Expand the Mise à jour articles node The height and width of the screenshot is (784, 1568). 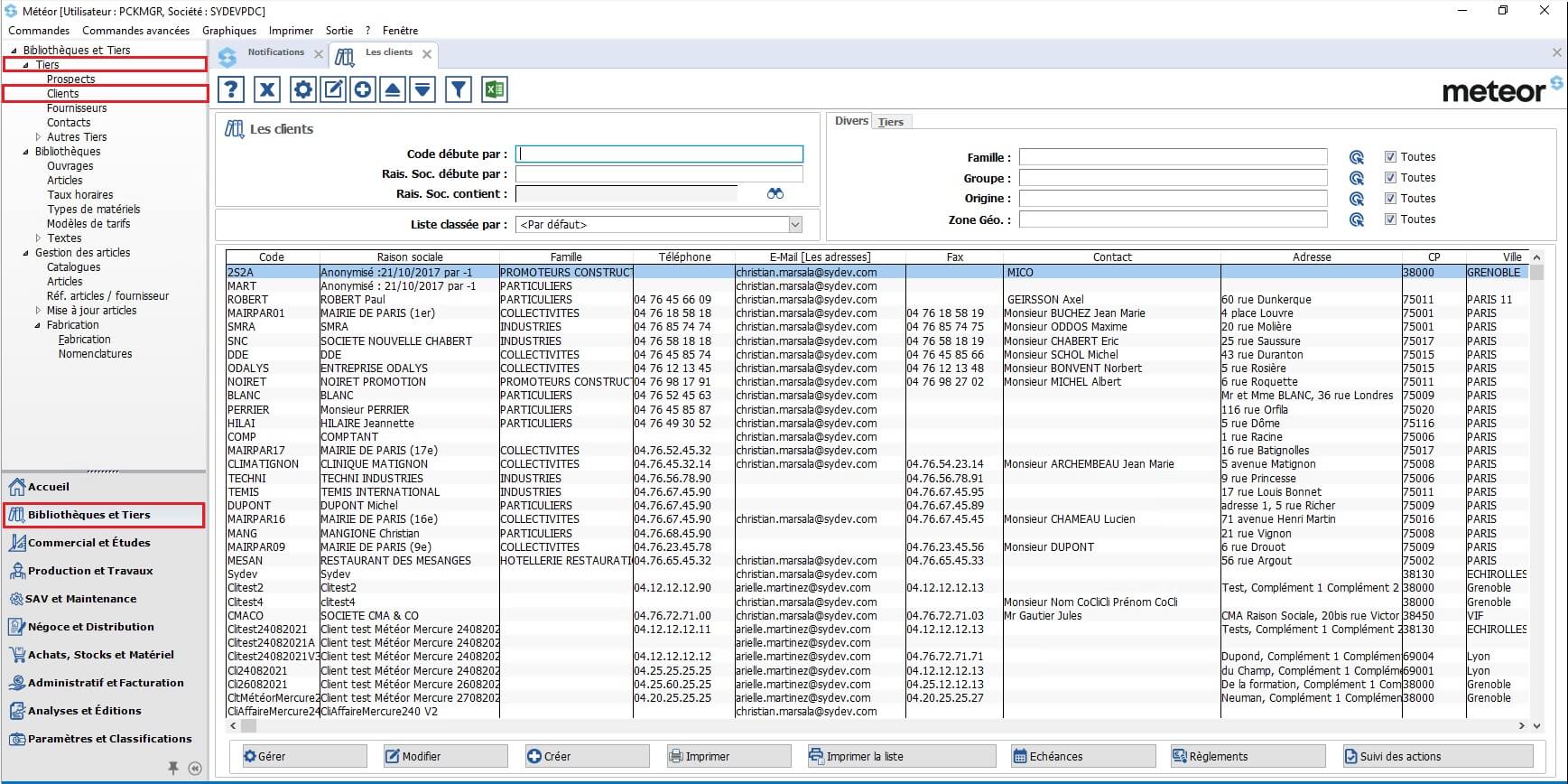click(38, 311)
